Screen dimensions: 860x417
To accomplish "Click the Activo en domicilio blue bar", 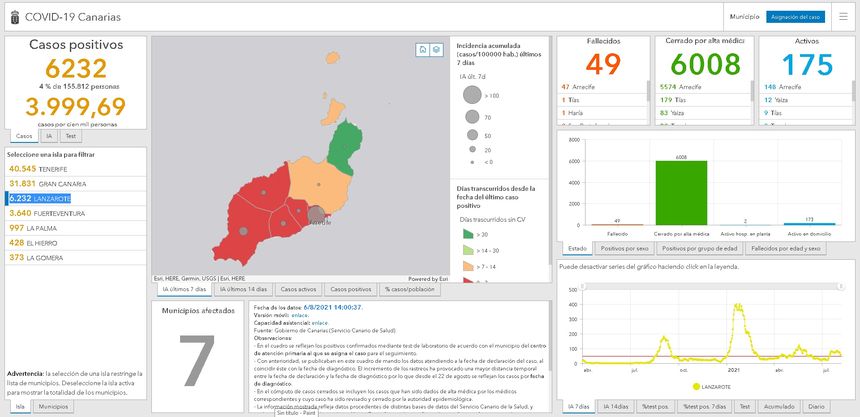I will 809,224.
